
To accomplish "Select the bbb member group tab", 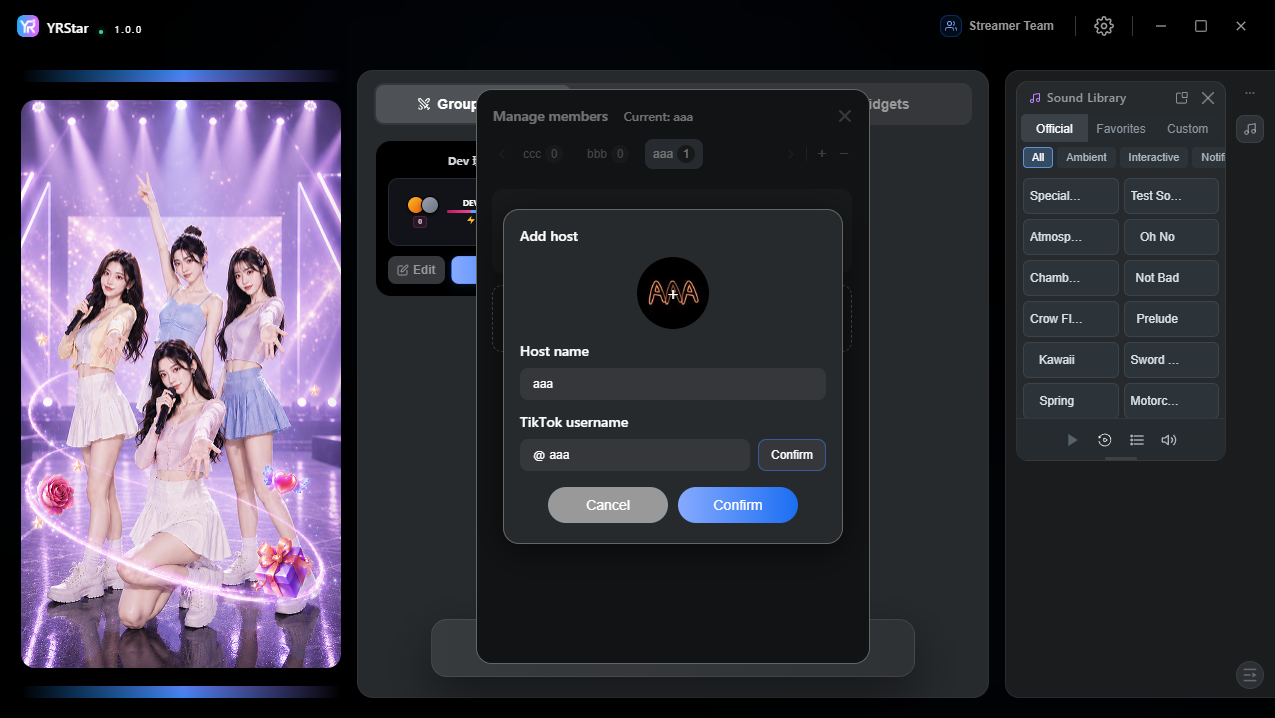I will click(606, 154).
